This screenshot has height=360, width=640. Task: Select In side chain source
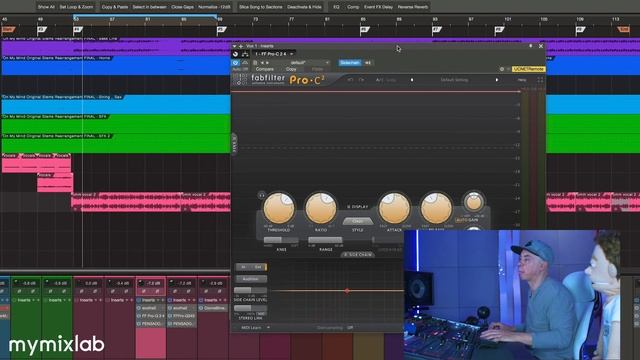click(243, 267)
